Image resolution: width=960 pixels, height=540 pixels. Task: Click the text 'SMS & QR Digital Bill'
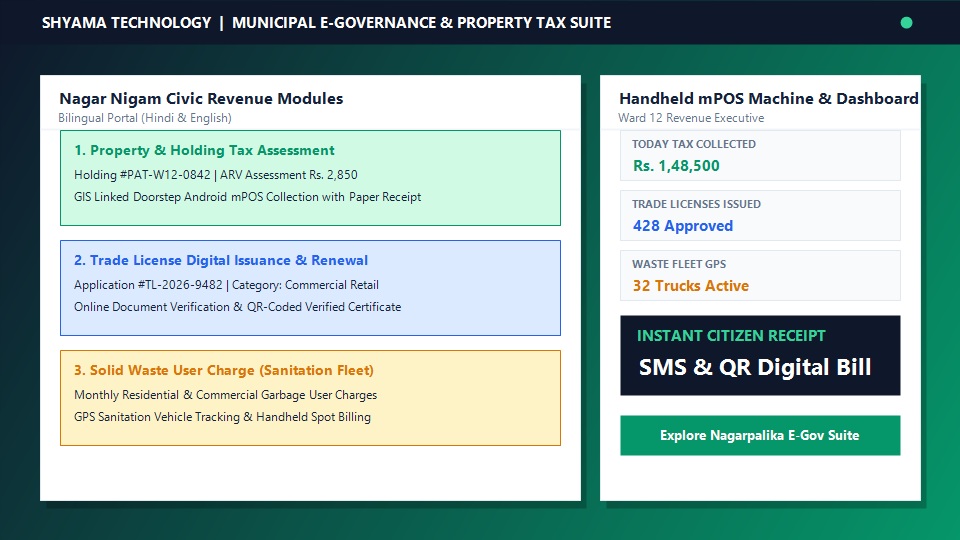[755, 367]
